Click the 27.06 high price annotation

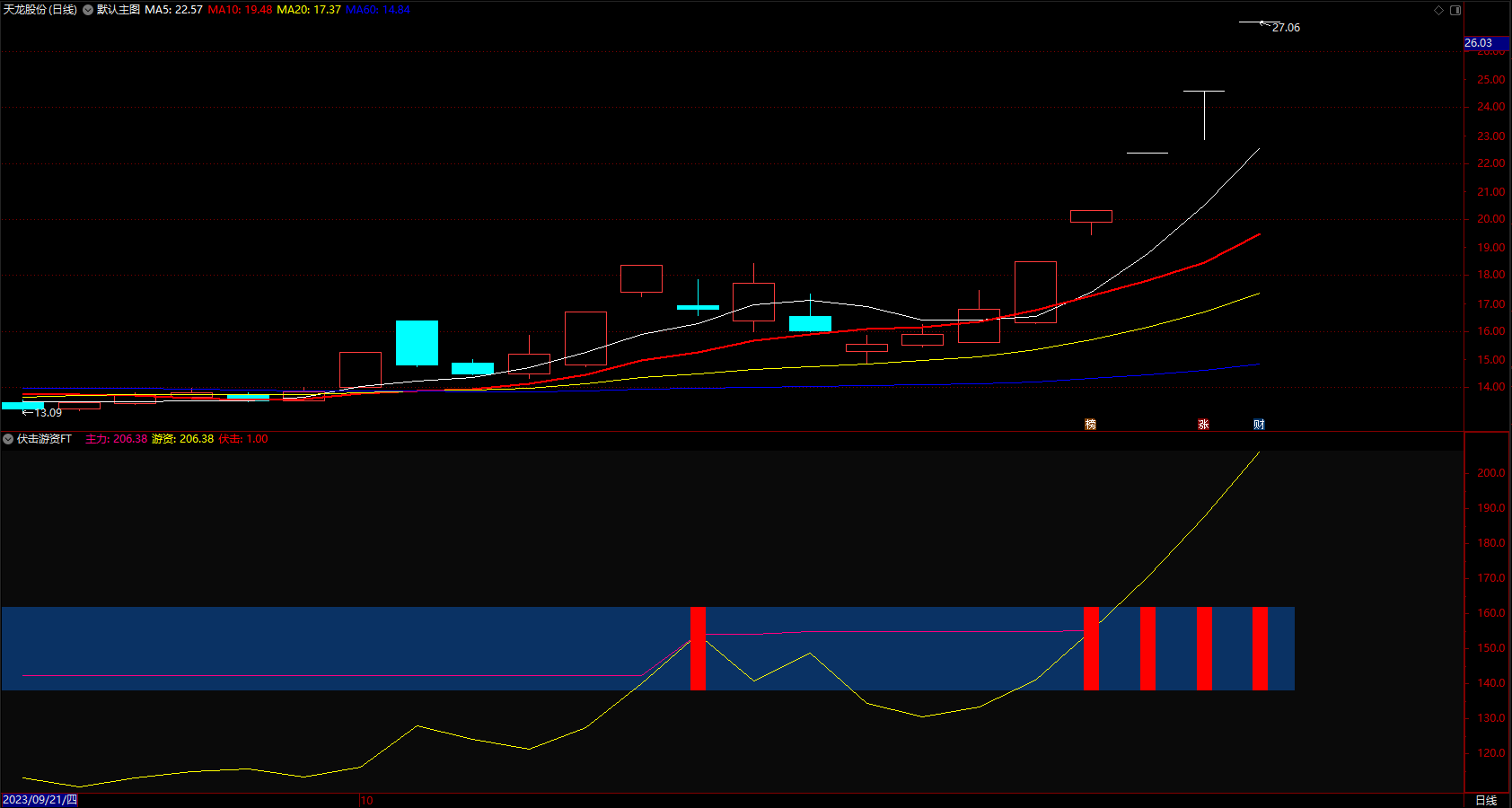click(1286, 28)
